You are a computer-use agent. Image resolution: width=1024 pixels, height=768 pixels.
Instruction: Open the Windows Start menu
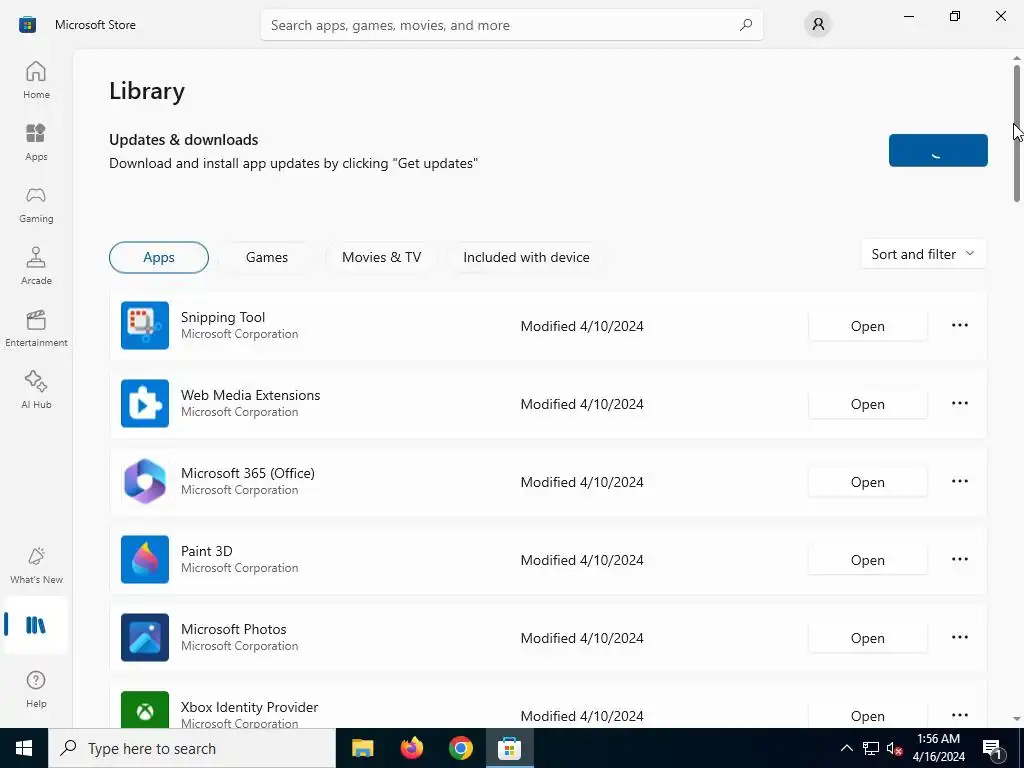pyautogui.click(x=24, y=748)
